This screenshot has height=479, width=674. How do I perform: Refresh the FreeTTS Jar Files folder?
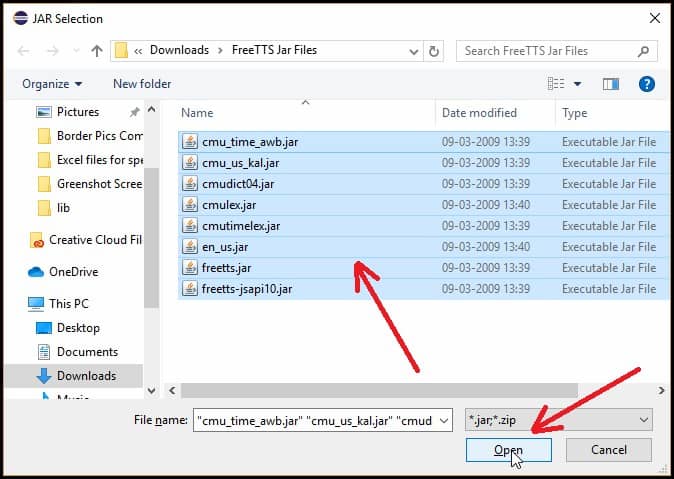[434, 52]
